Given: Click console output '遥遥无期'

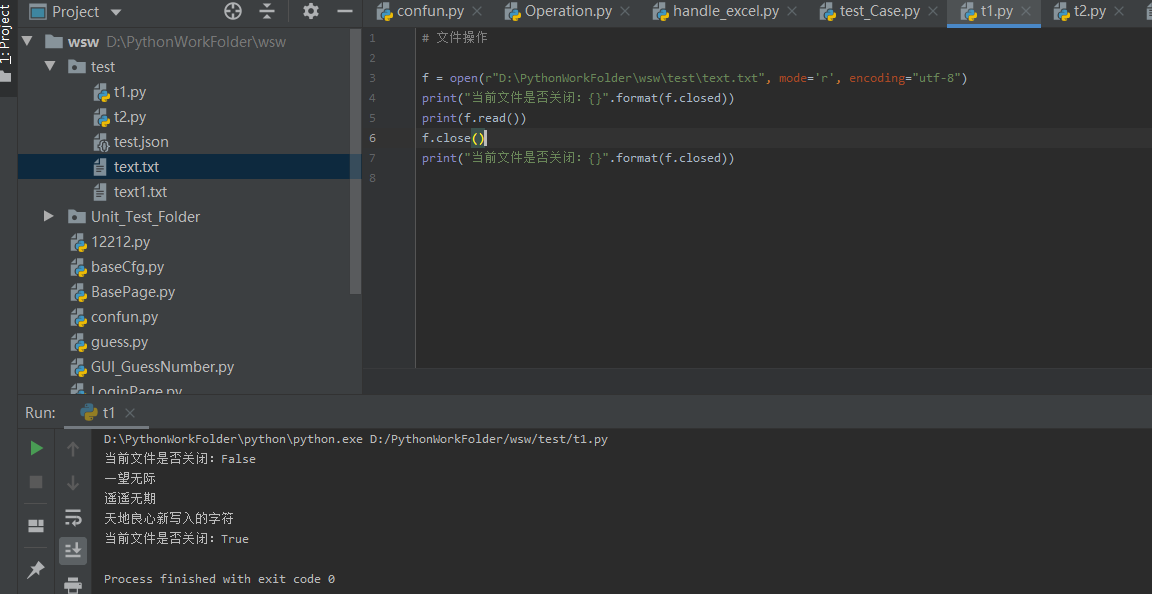Looking at the screenshot, I should 130,498.
